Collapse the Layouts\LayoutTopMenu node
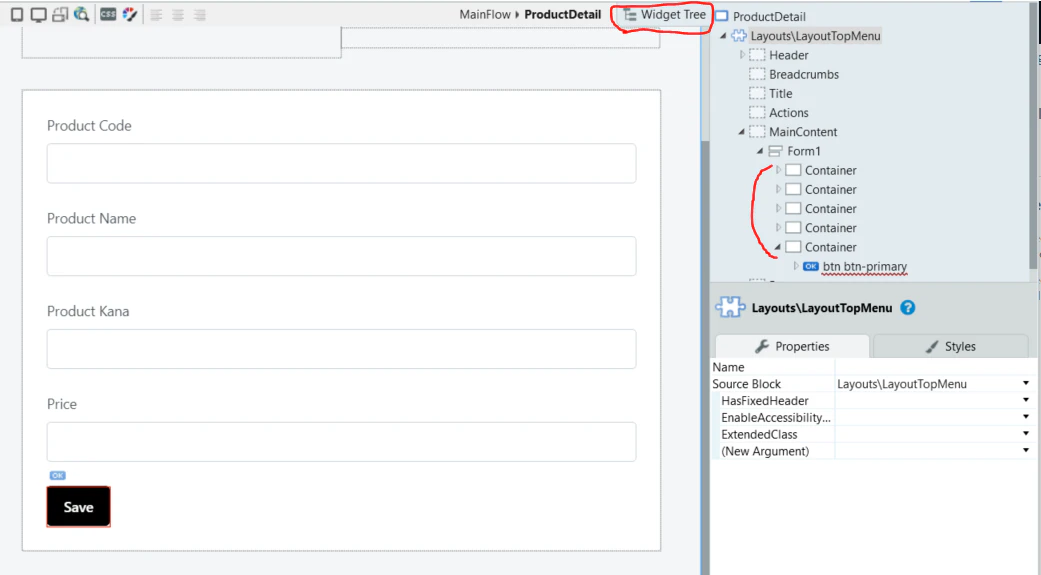Viewport: 1041px width, 575px height. [723, 36]
